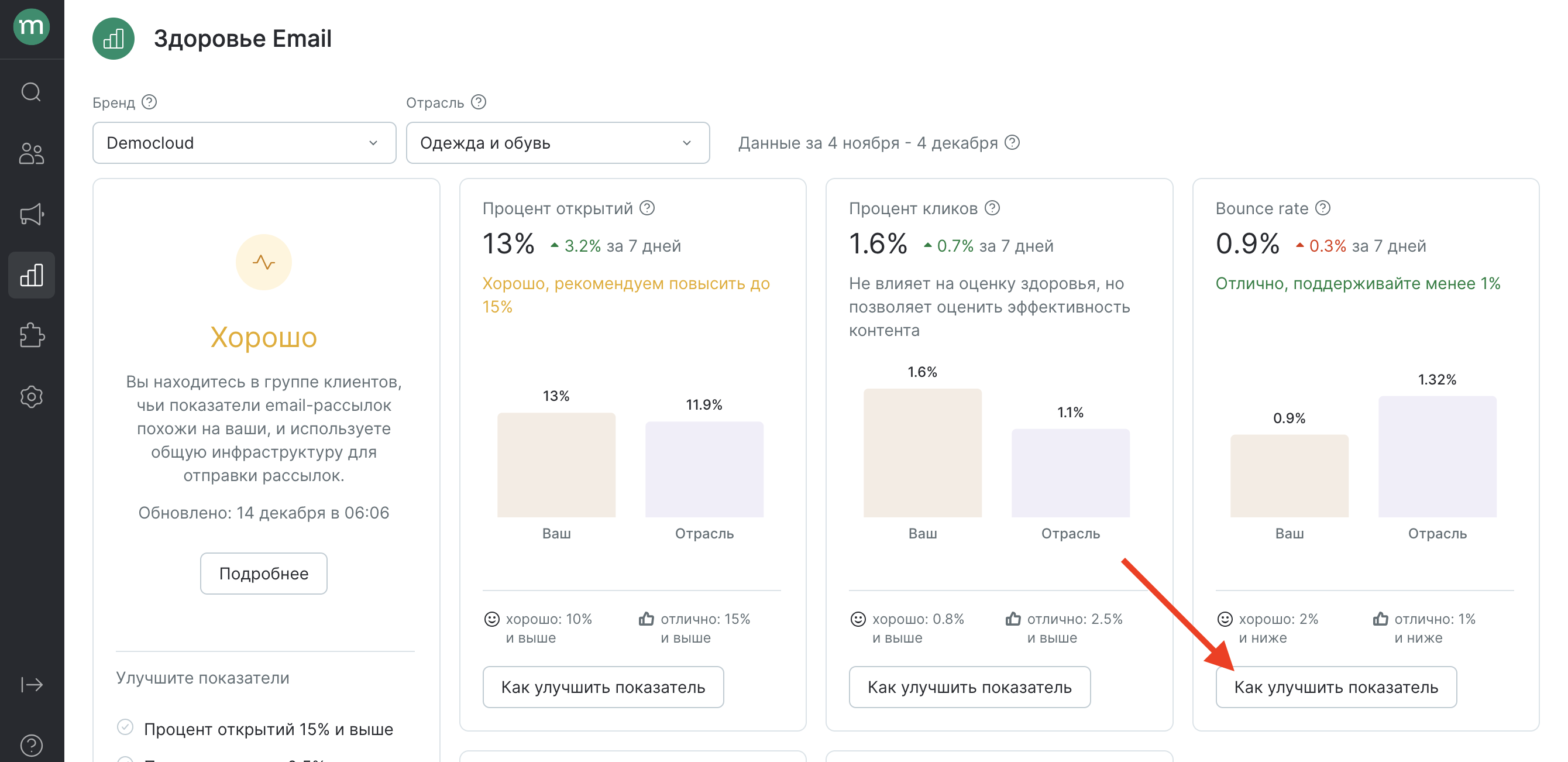Open search from the sidebar magnifier icon

[32, 92]
